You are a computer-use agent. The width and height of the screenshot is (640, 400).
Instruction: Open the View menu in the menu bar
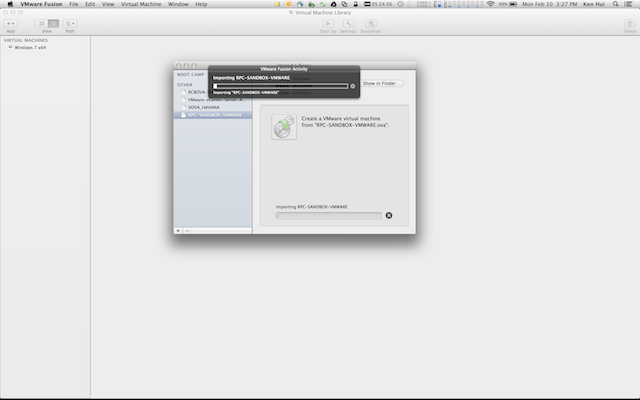coord(108,4)
